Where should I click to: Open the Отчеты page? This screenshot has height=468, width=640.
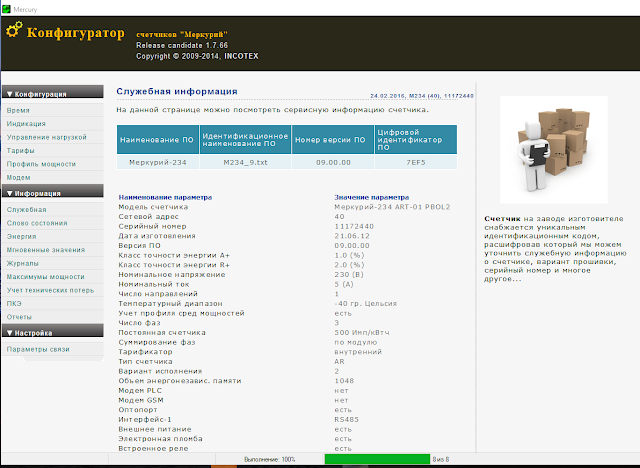(x=53, y=317)
